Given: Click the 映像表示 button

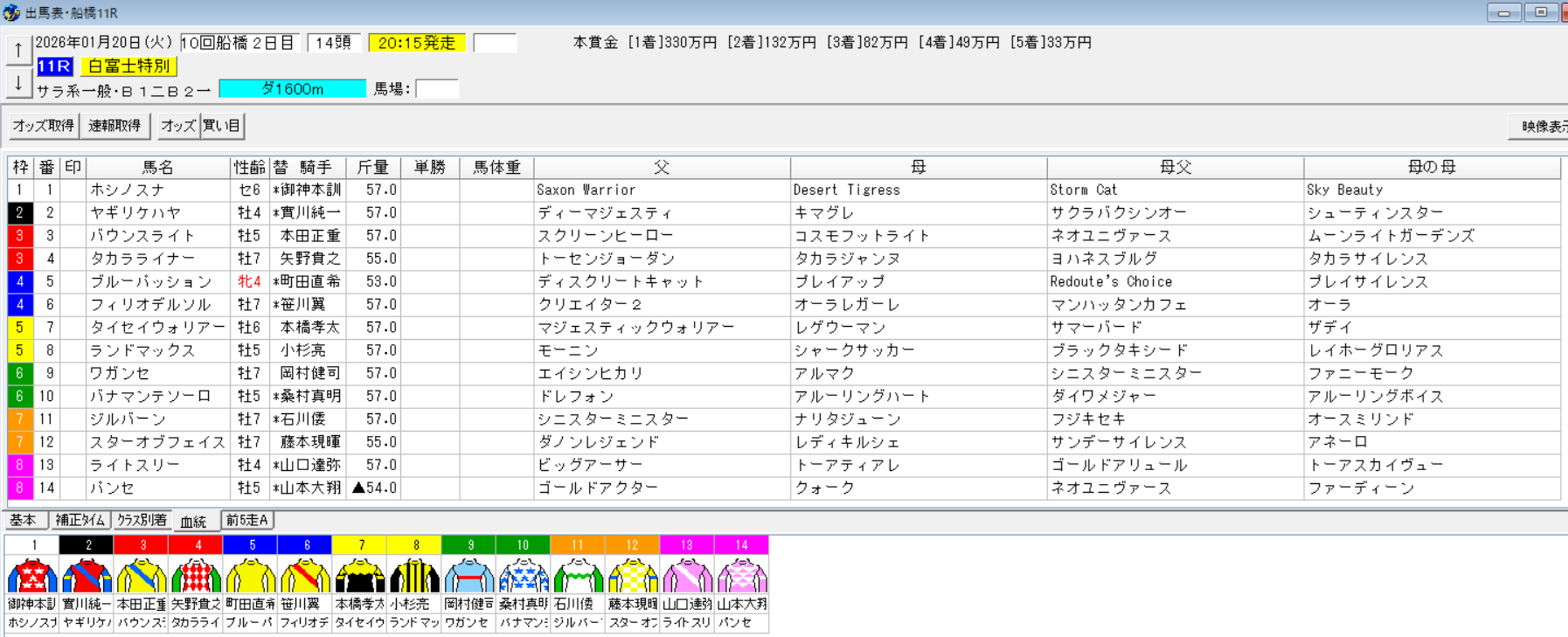Looking at the screenshot, I should click(x=1542, y=127).
